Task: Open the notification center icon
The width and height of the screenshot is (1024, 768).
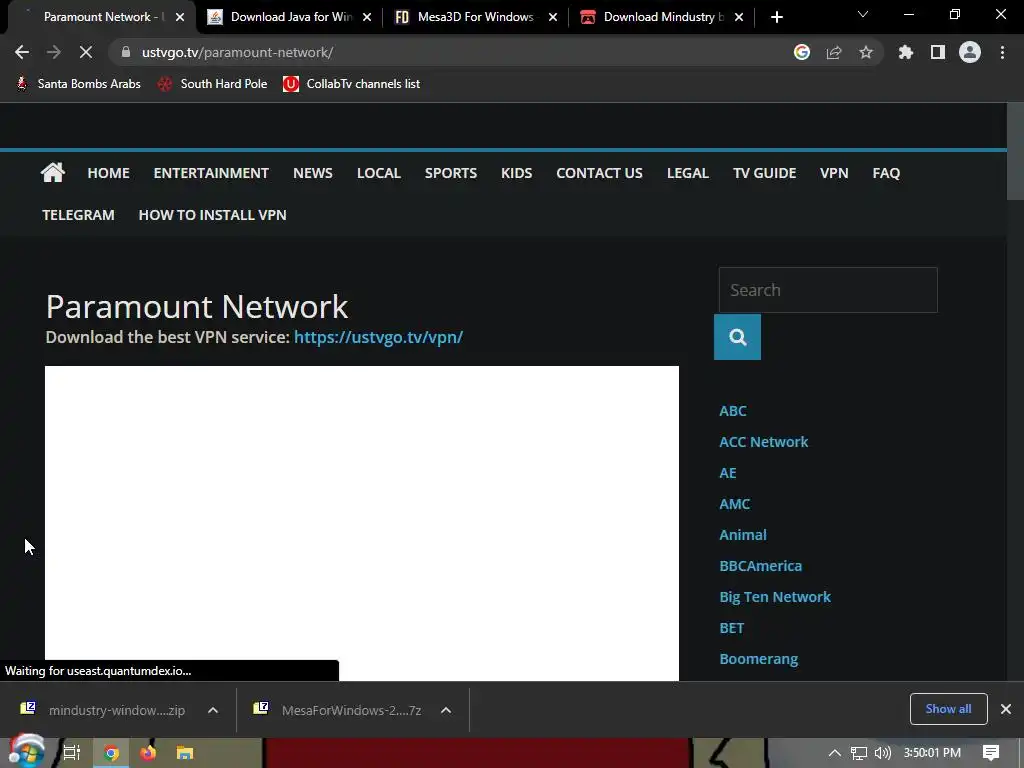Action: click(991, 753)
